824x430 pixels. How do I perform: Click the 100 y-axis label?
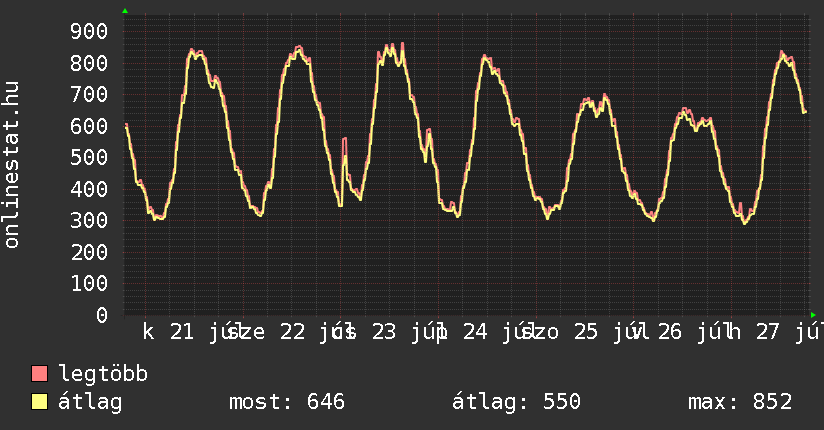[x=89, y=283]
